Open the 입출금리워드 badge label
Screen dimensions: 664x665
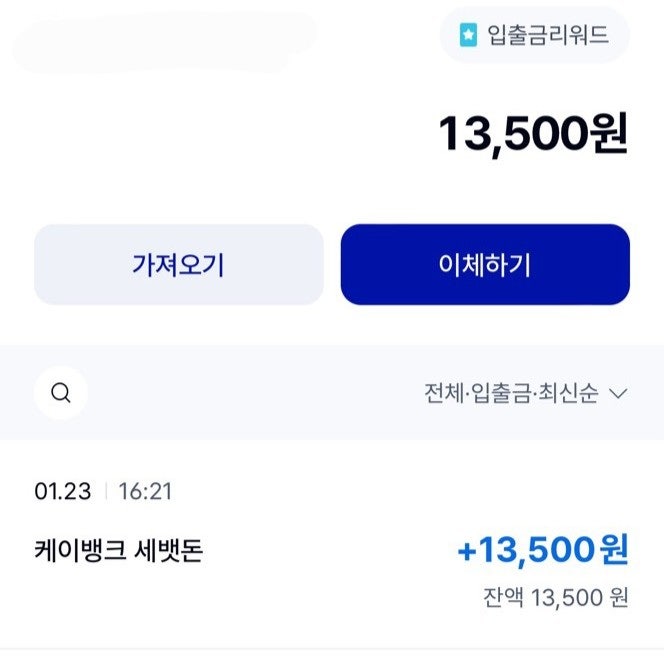coord(546,35)
